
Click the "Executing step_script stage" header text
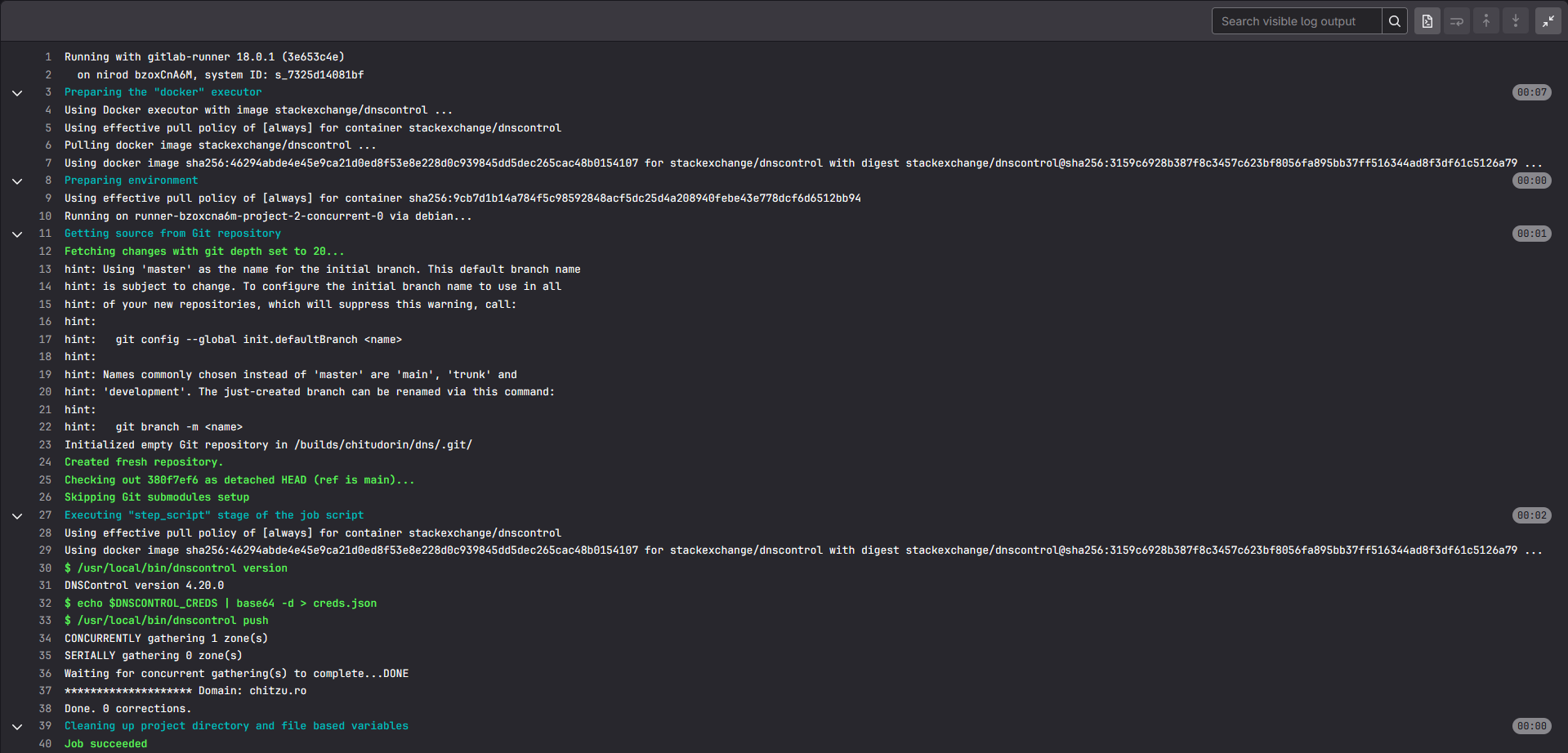(x=214, y=515)
